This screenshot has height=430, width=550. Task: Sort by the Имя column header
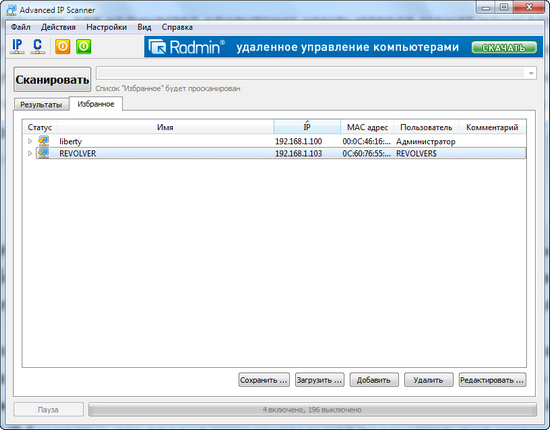tap(165, 127)
